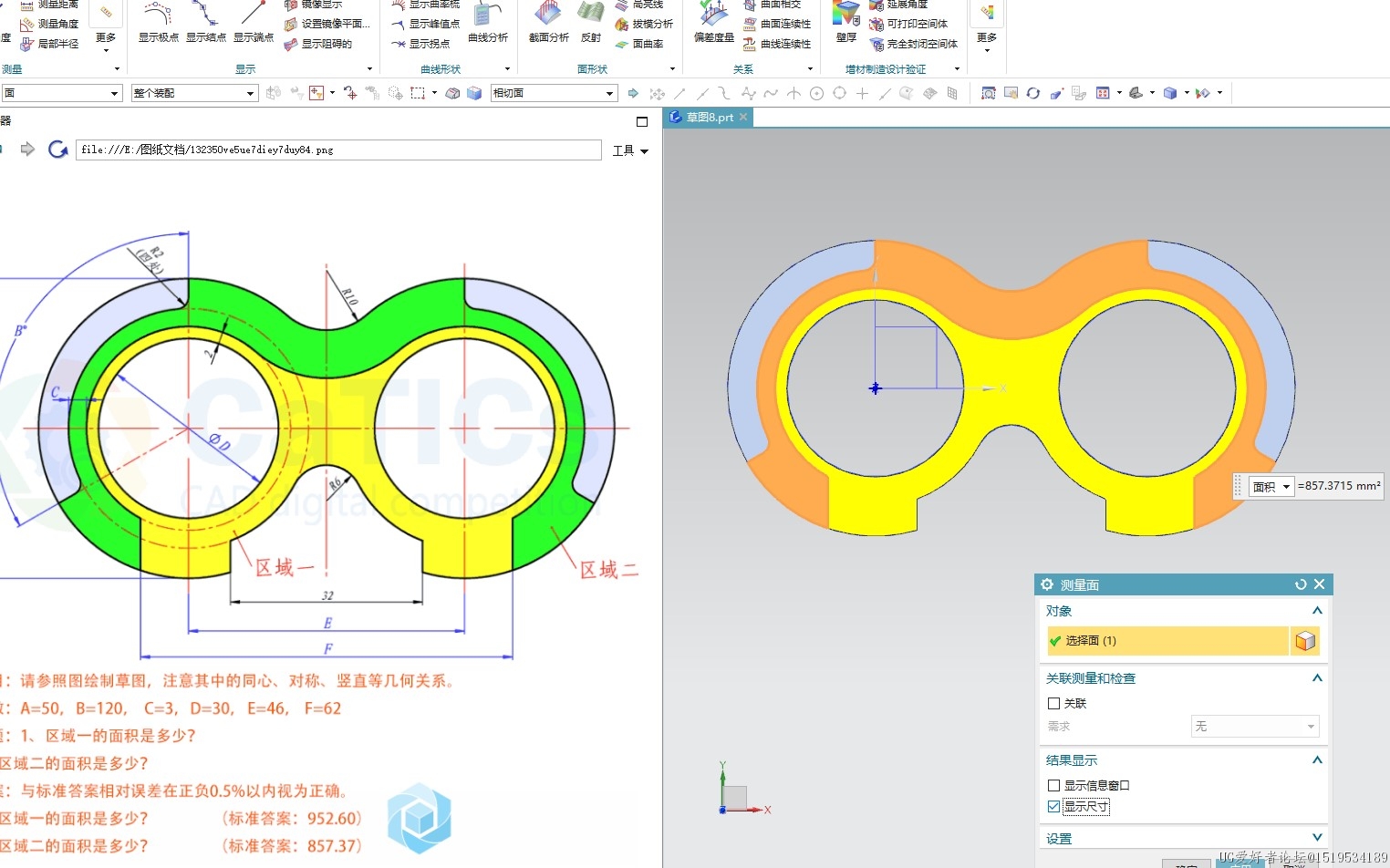Click the 显示峰值点 tool
The height and width of the screenshot is (868, 1390).
coord(425,24)
